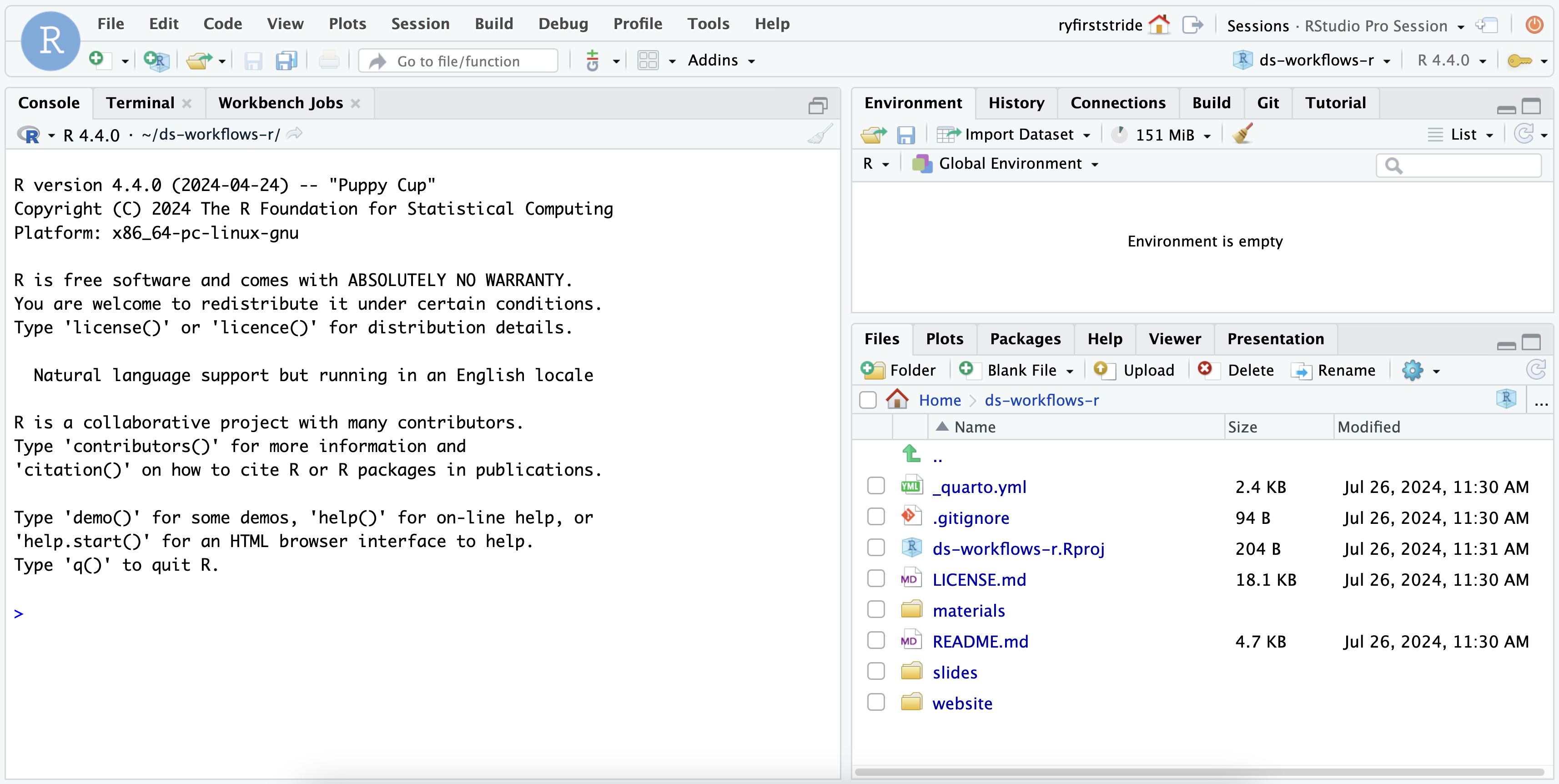Check the README.md file checkbox

876,641
